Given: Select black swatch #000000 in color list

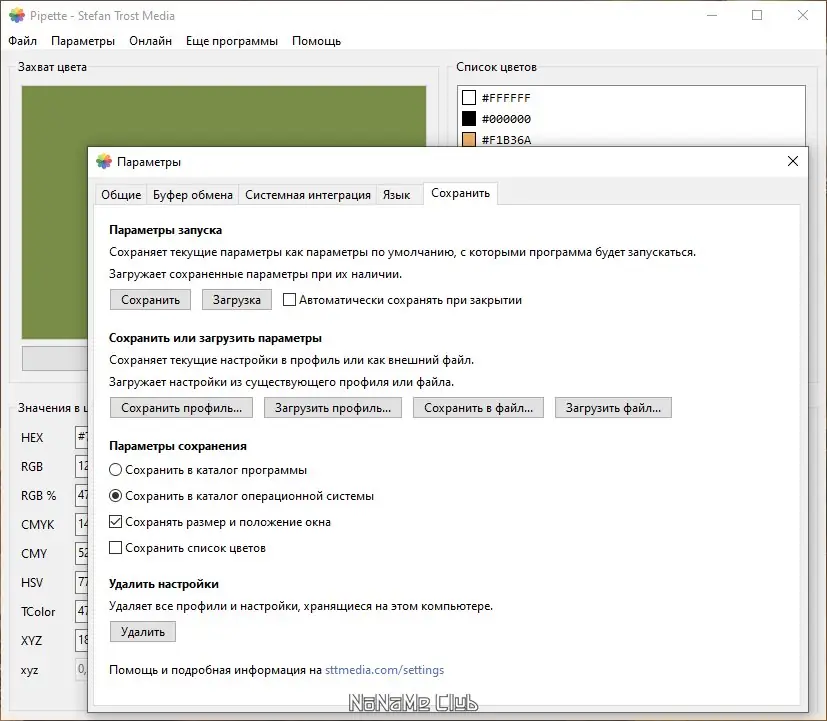Looking at the screenshot, I should click(x=469, y=119).
